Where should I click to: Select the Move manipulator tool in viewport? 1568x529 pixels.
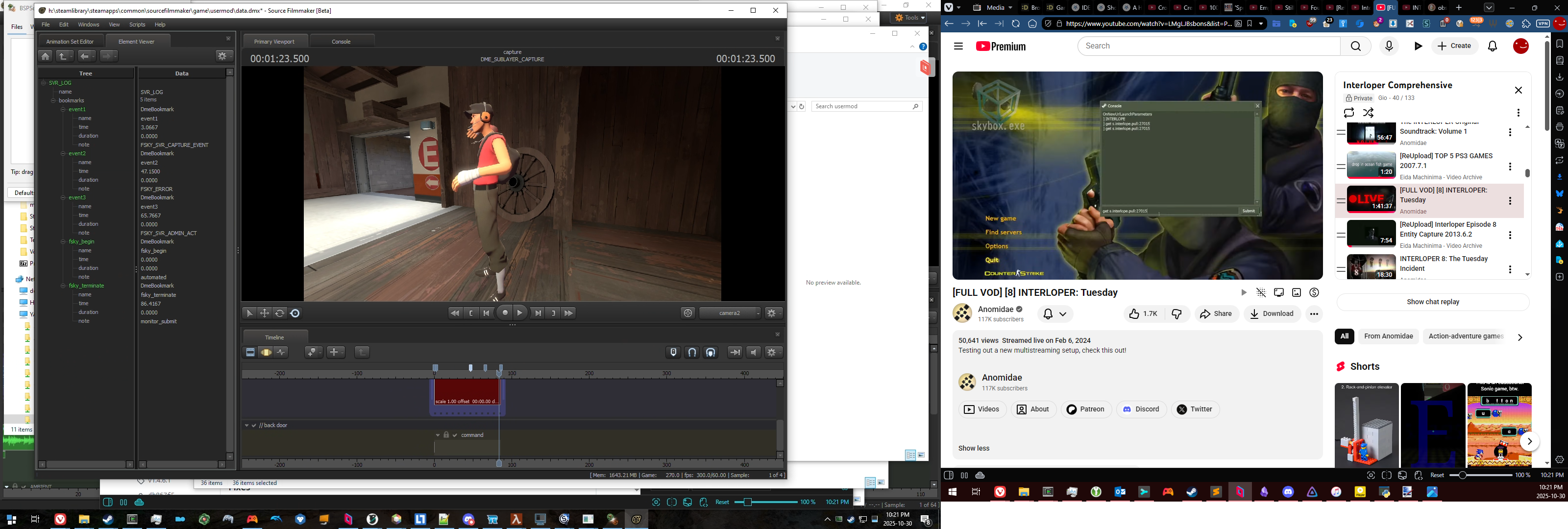pyautogui.click(x=265, y=313)
